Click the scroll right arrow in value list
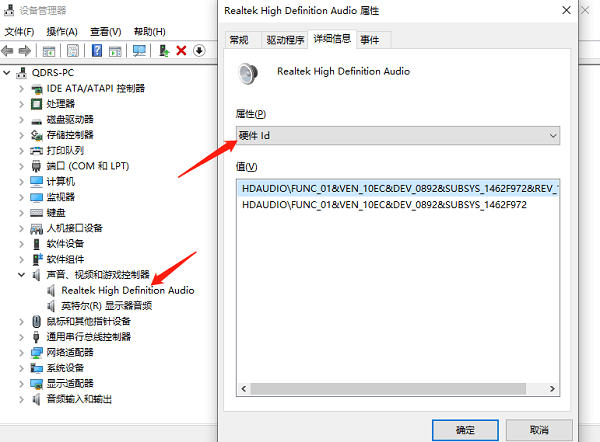This screenshot has height=442, width=600. (x=552, y=389)
